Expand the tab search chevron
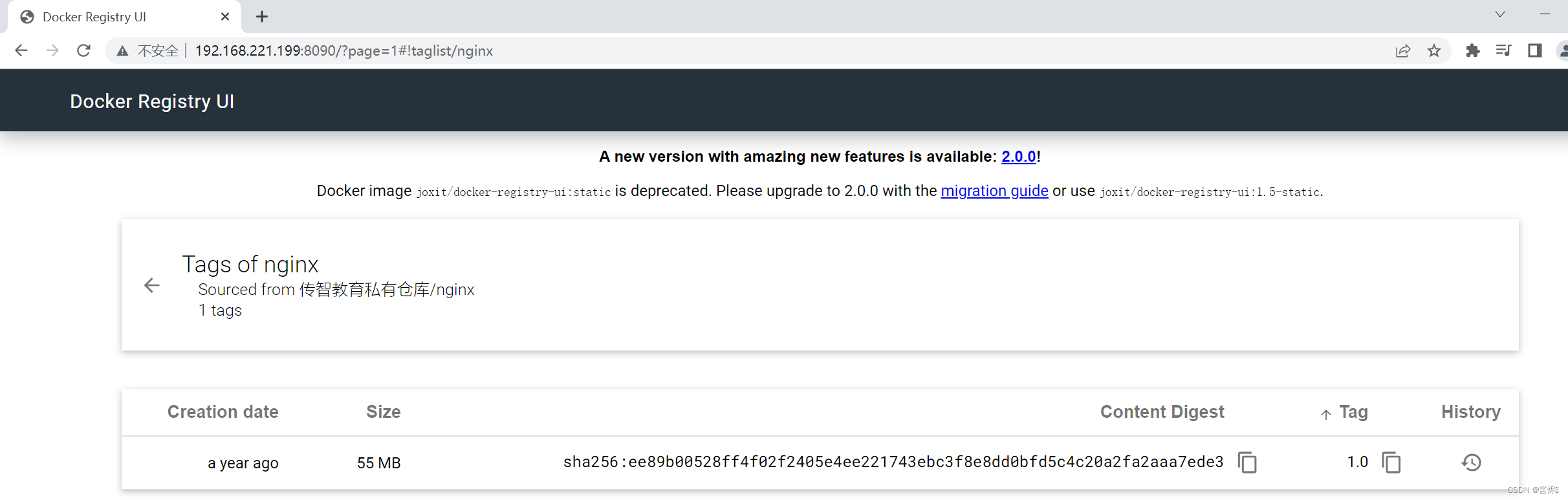This screenshot has width=1568, height=500. point(1500,14)
